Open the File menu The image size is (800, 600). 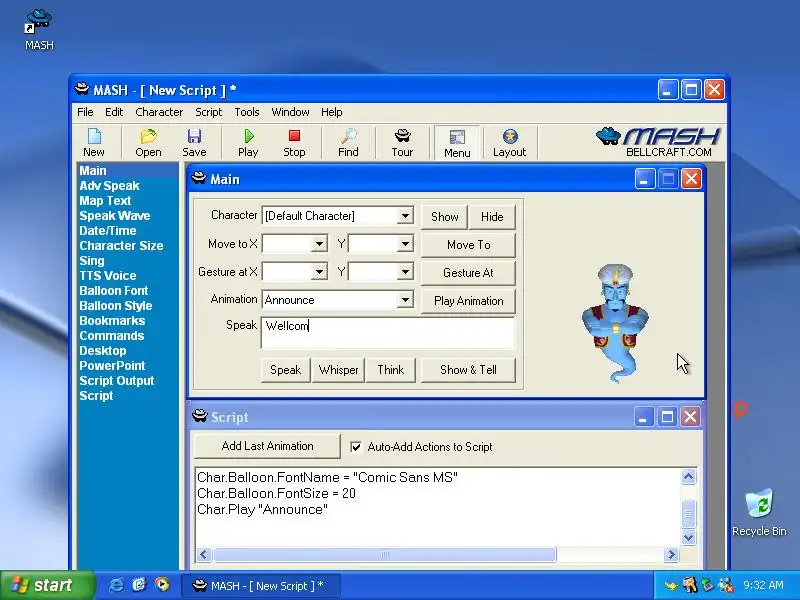coord(85,112)
